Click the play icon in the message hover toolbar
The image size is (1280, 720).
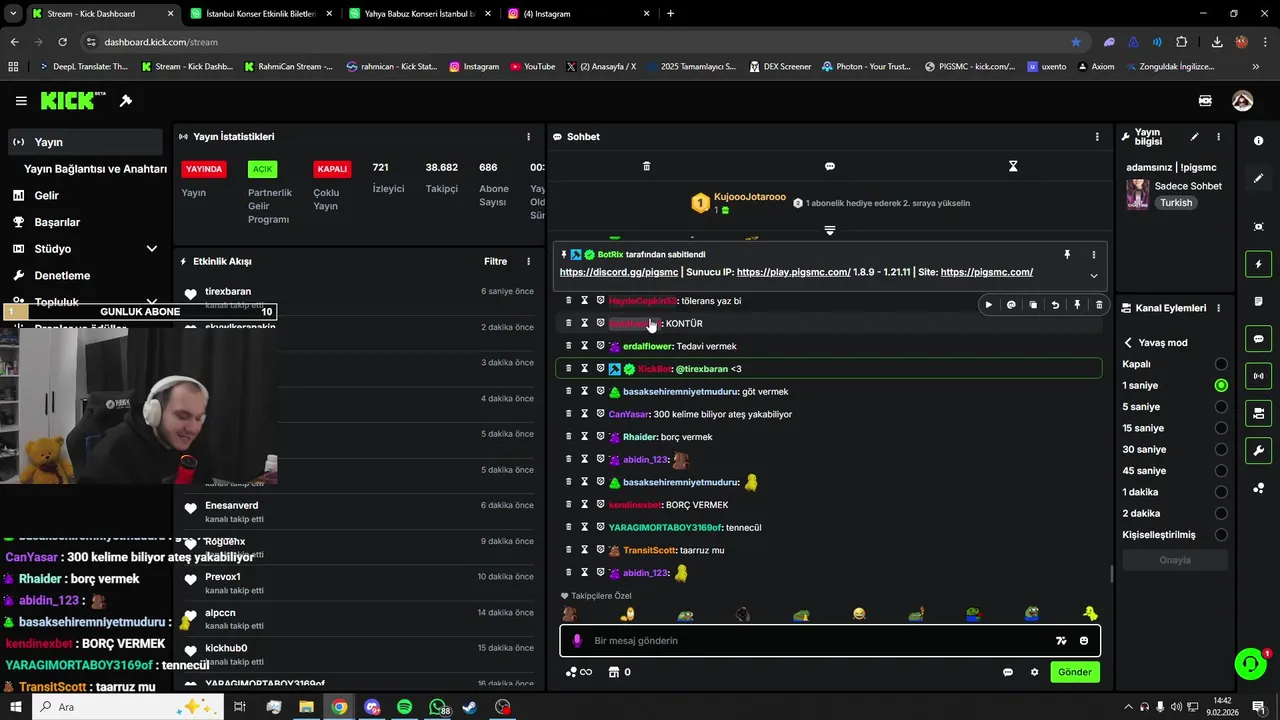click(989, 305)
